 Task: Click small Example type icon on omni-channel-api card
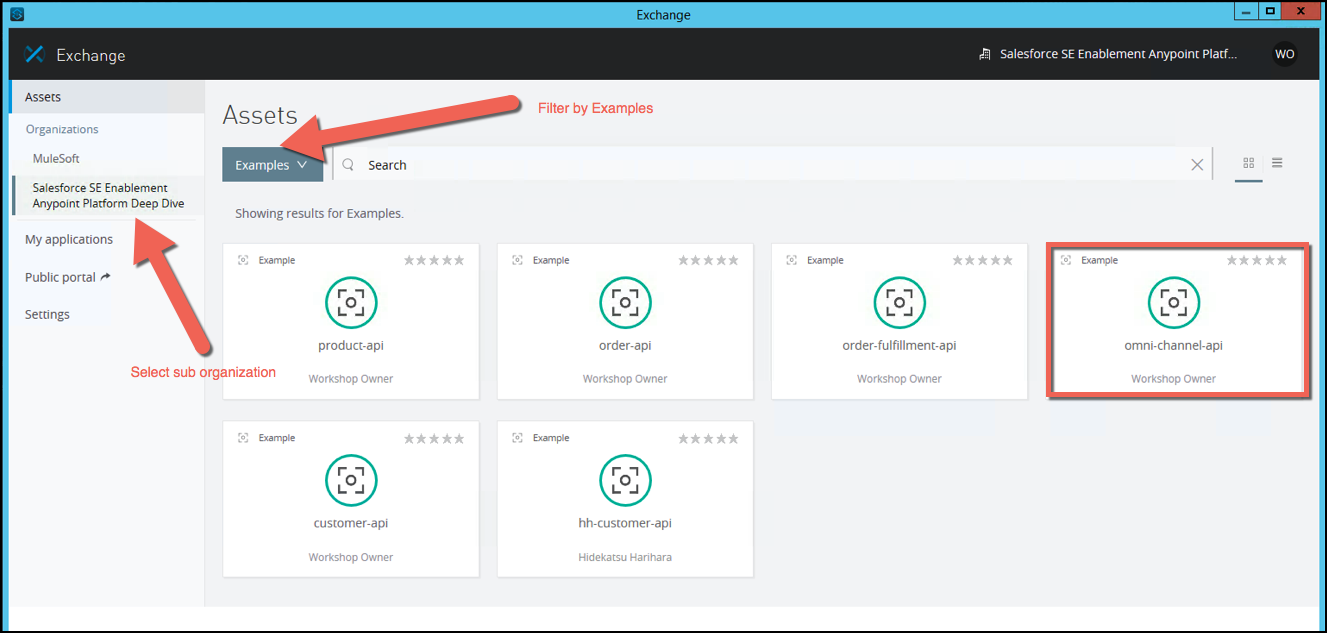[1065, 260]
